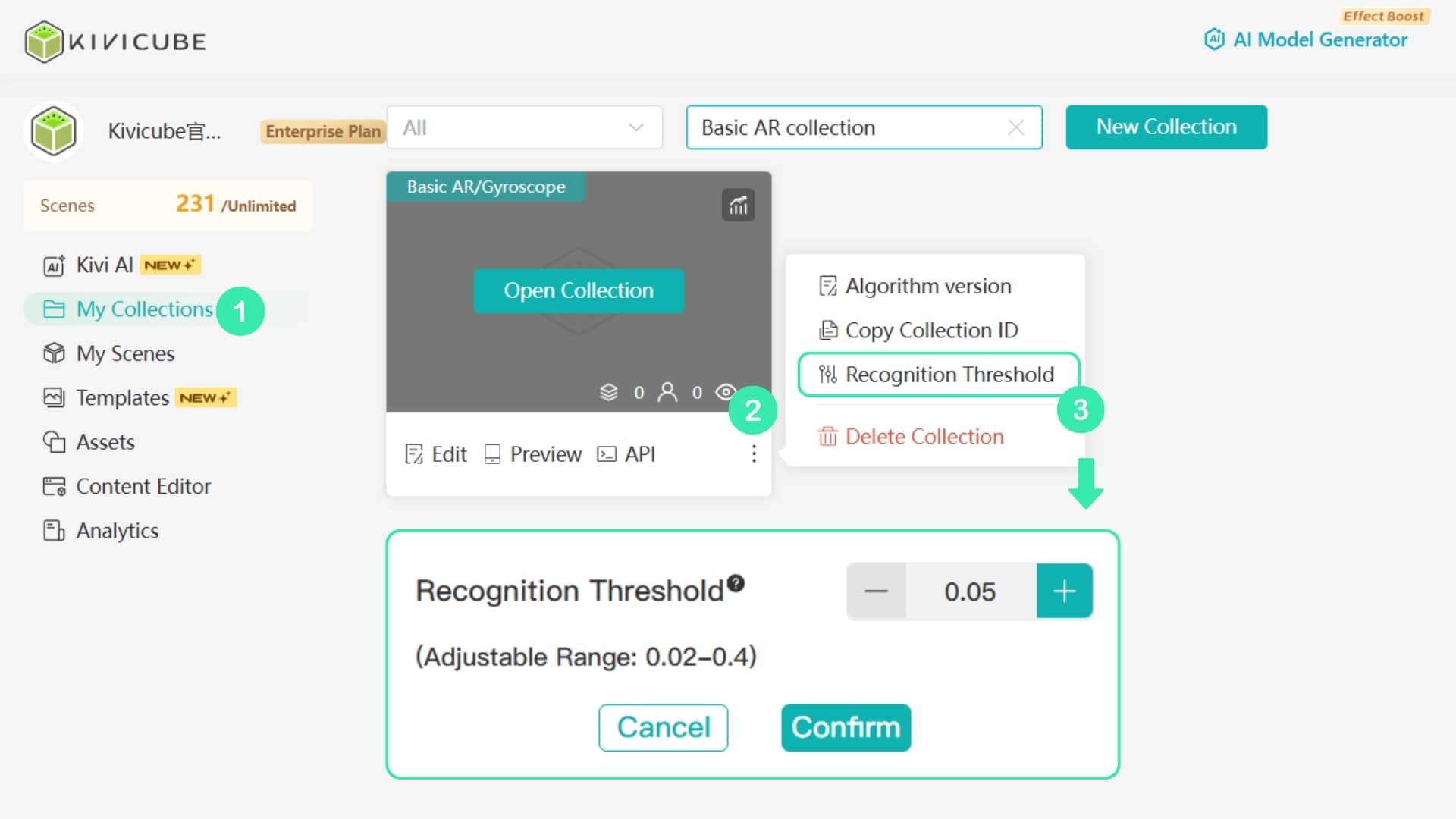Increase threshold with the plus button
The width and height of the screenshot is (1456, 819).
1065,591
